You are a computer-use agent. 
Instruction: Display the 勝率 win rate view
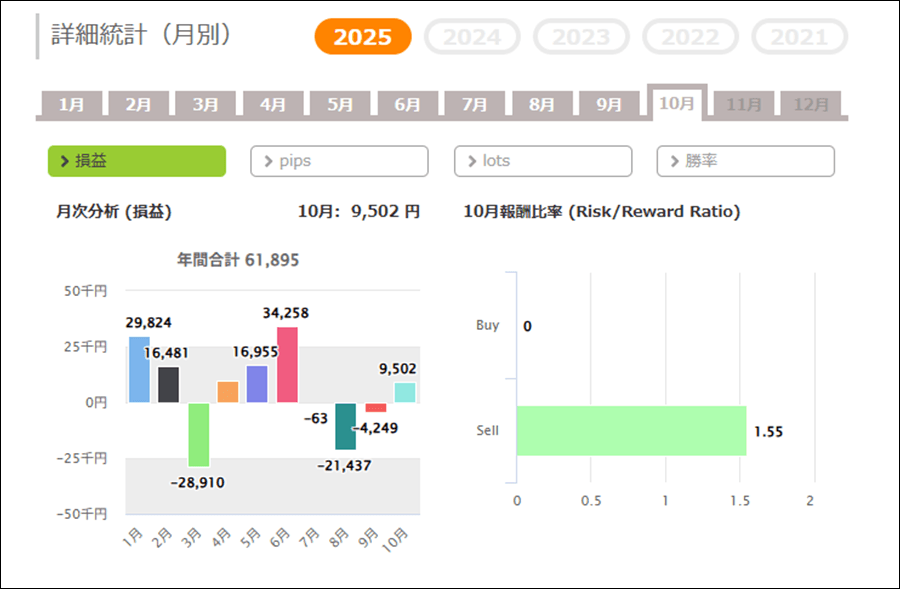[745, 161]
